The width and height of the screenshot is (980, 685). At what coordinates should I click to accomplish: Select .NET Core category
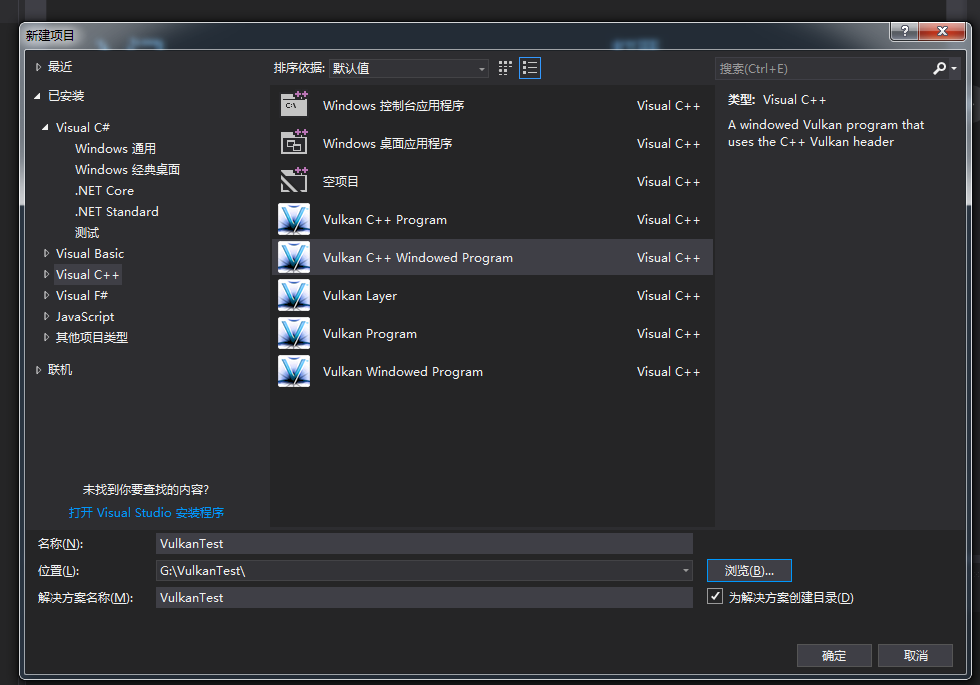tap(104, 191)
